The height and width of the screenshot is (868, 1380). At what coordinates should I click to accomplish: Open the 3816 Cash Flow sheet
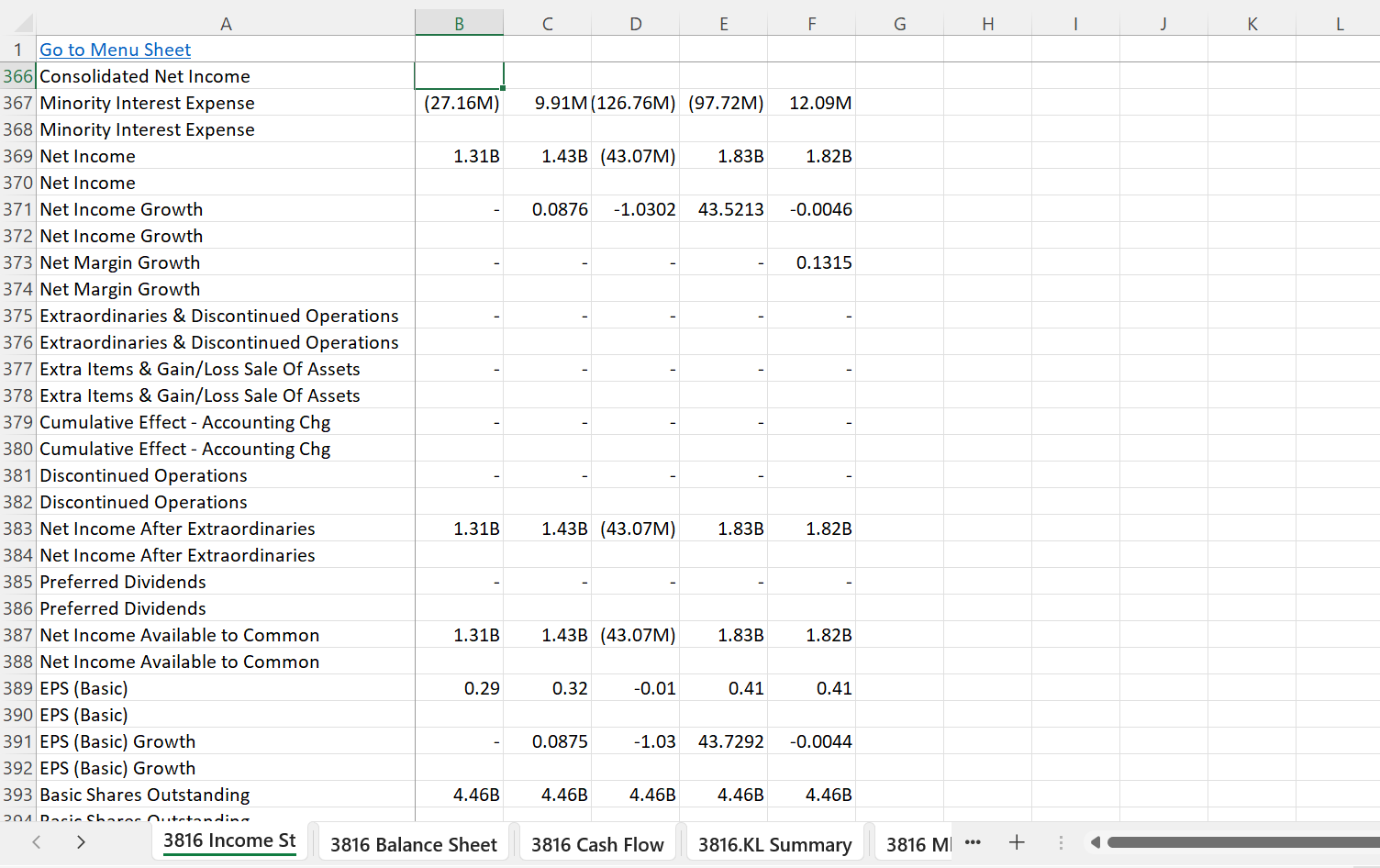pos(597,843)
